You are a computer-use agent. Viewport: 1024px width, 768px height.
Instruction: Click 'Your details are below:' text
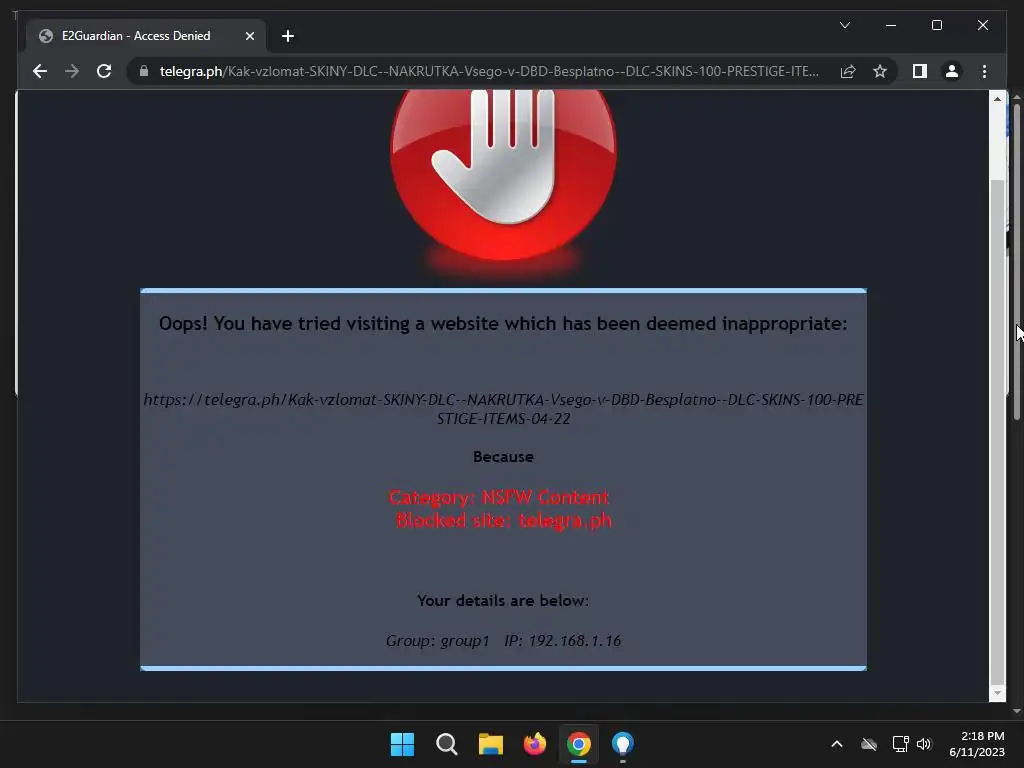(x=503, y=601)
